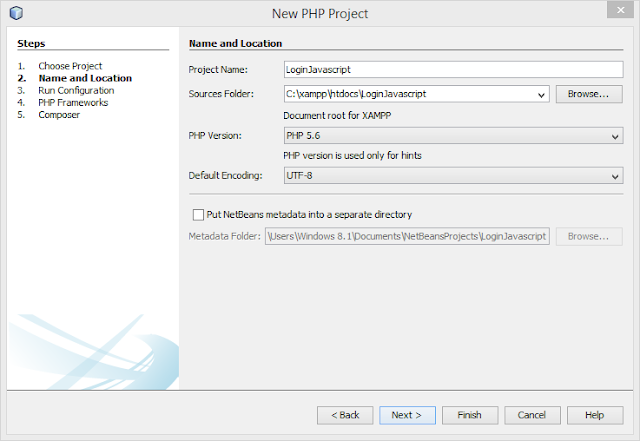
Task: Click the Steps panel heading
Action: [x=31, y=44]
